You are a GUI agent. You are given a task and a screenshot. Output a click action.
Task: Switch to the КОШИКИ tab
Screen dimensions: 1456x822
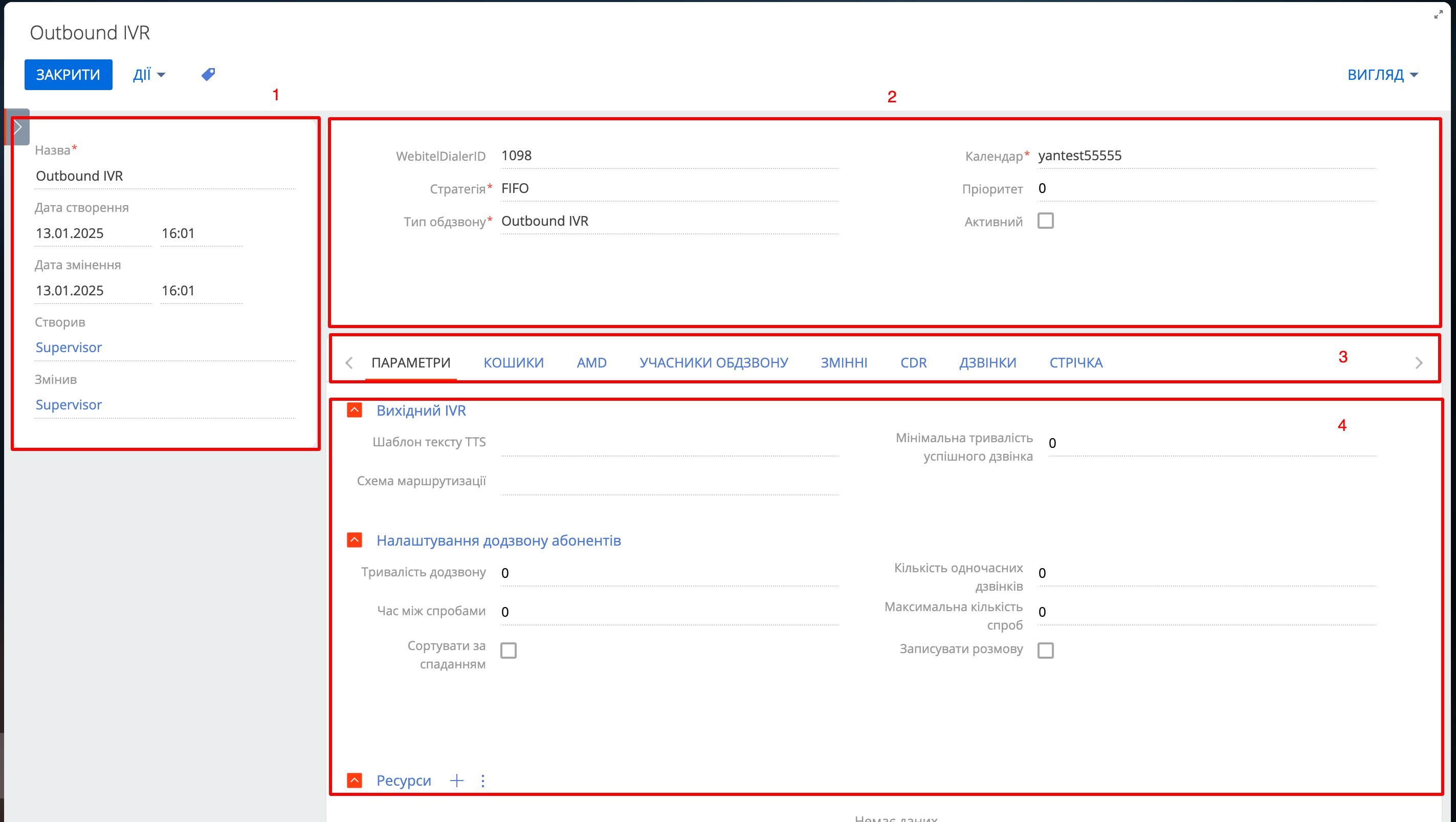tap(513, 362)
